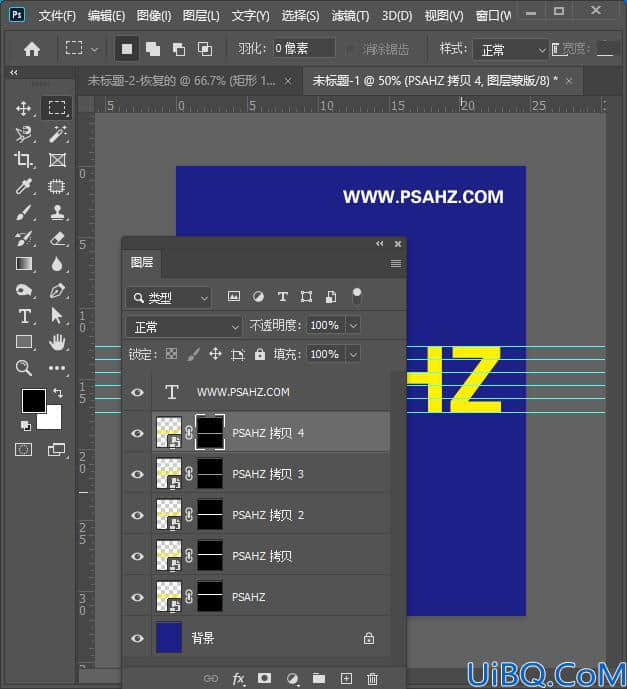Select the Lasso tool
This screenshot has height=689, width=627.
pyautogui.click(x=23, y=134)
